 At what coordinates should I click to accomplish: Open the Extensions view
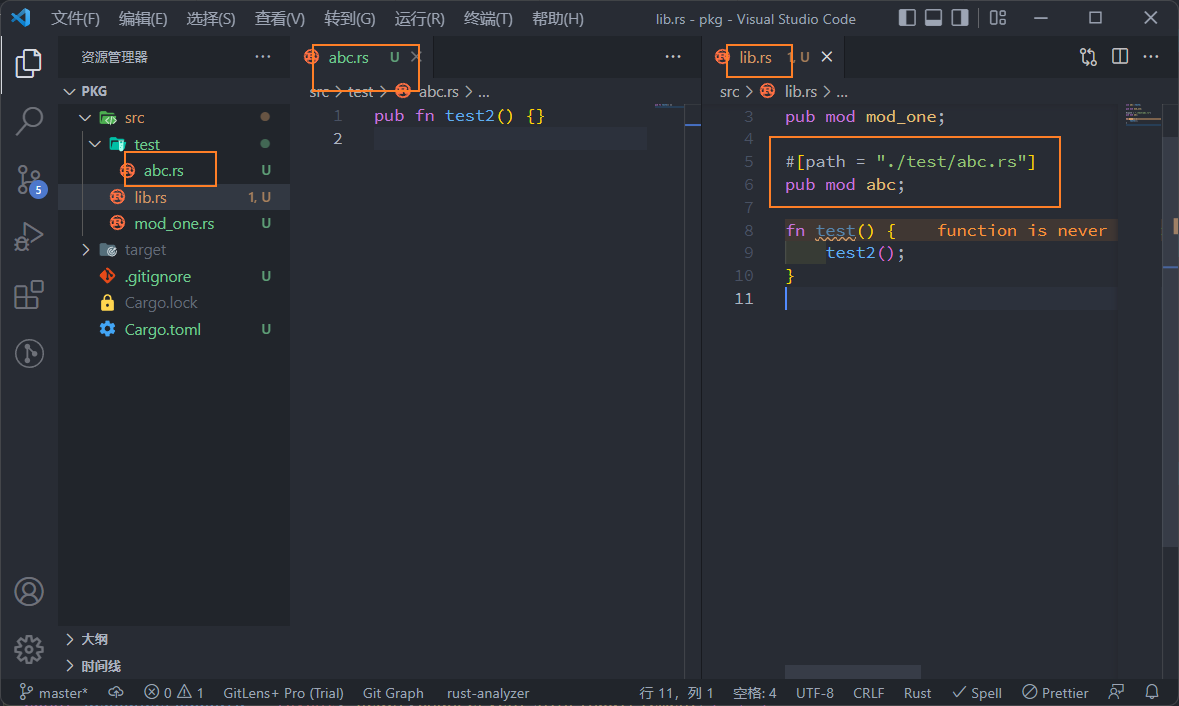pos(29,295)
